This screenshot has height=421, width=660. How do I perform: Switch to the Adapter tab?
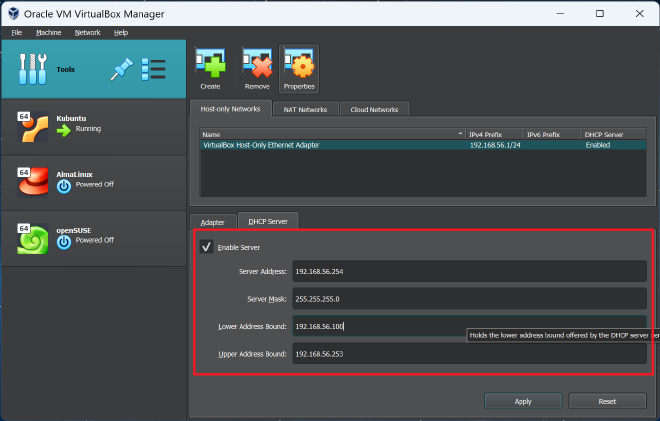[213, 222]
